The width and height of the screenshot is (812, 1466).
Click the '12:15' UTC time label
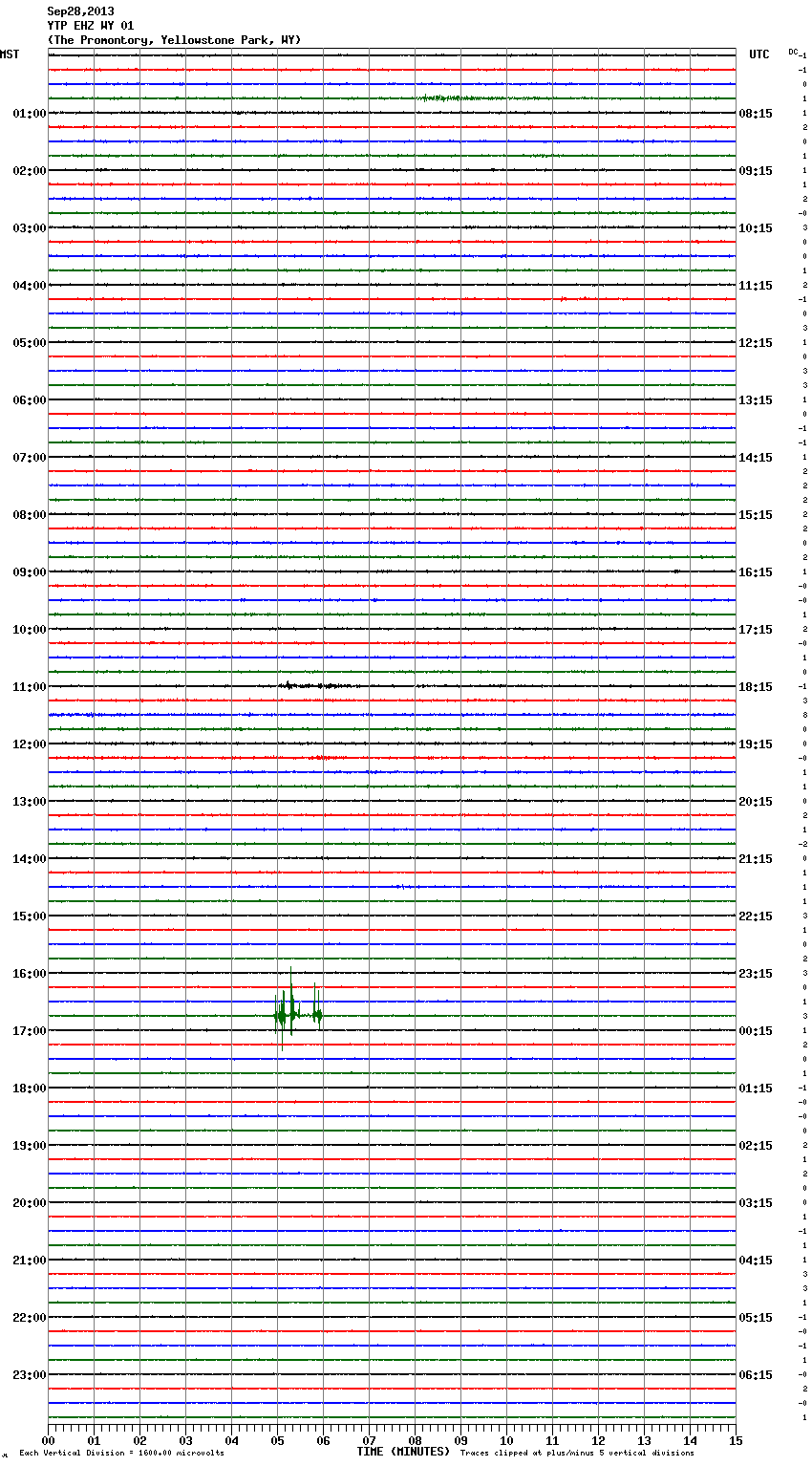pos(756,343)
